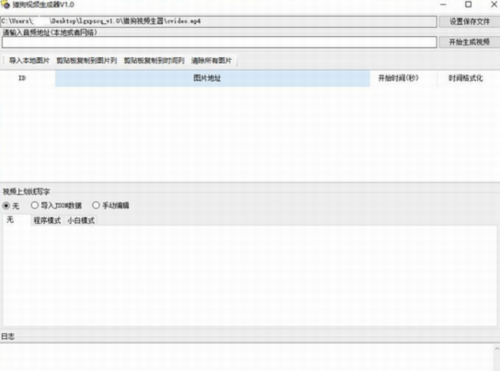The height and width of the screenshot is (371, 500).
Task: Close the window
Action: click(x=494, y=5)
